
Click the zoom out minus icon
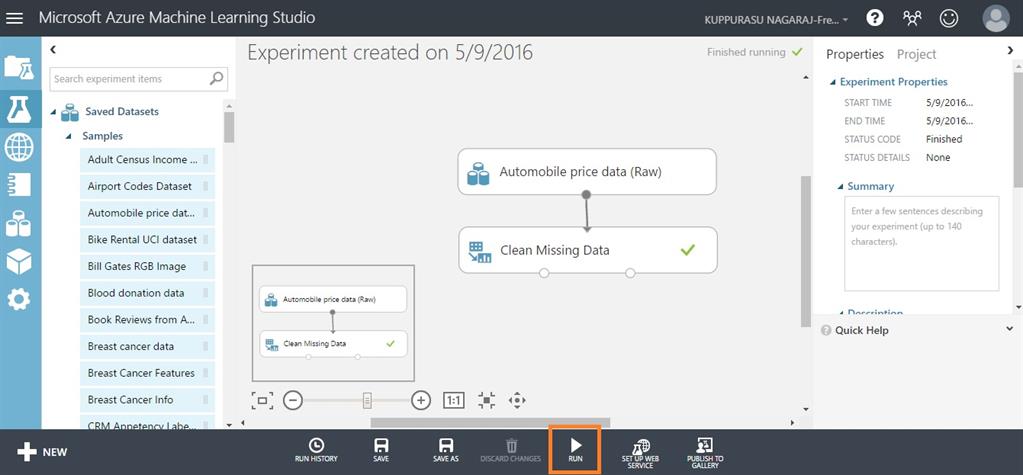pos(293,400)
